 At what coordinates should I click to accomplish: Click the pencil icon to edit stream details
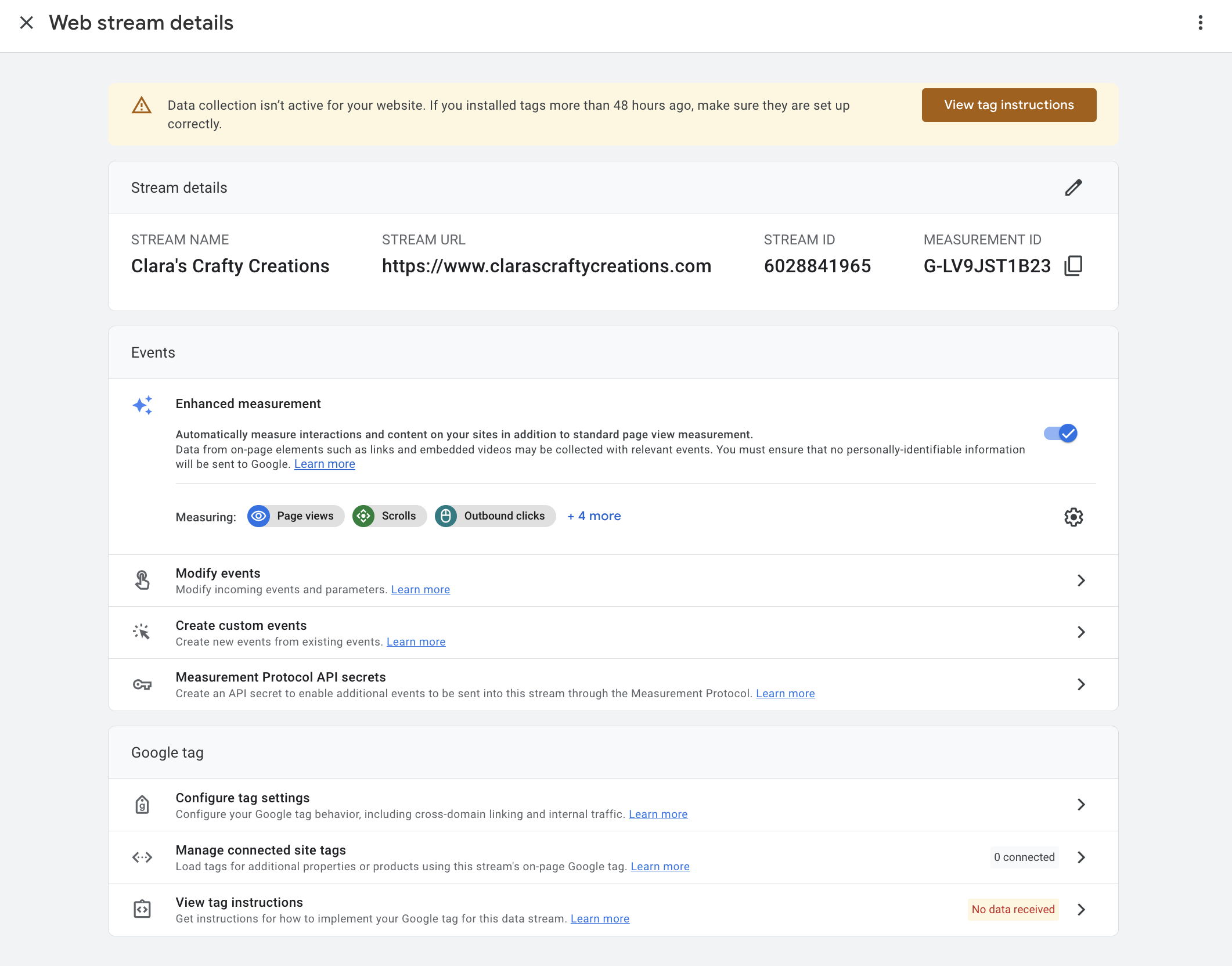point(1074,188)
